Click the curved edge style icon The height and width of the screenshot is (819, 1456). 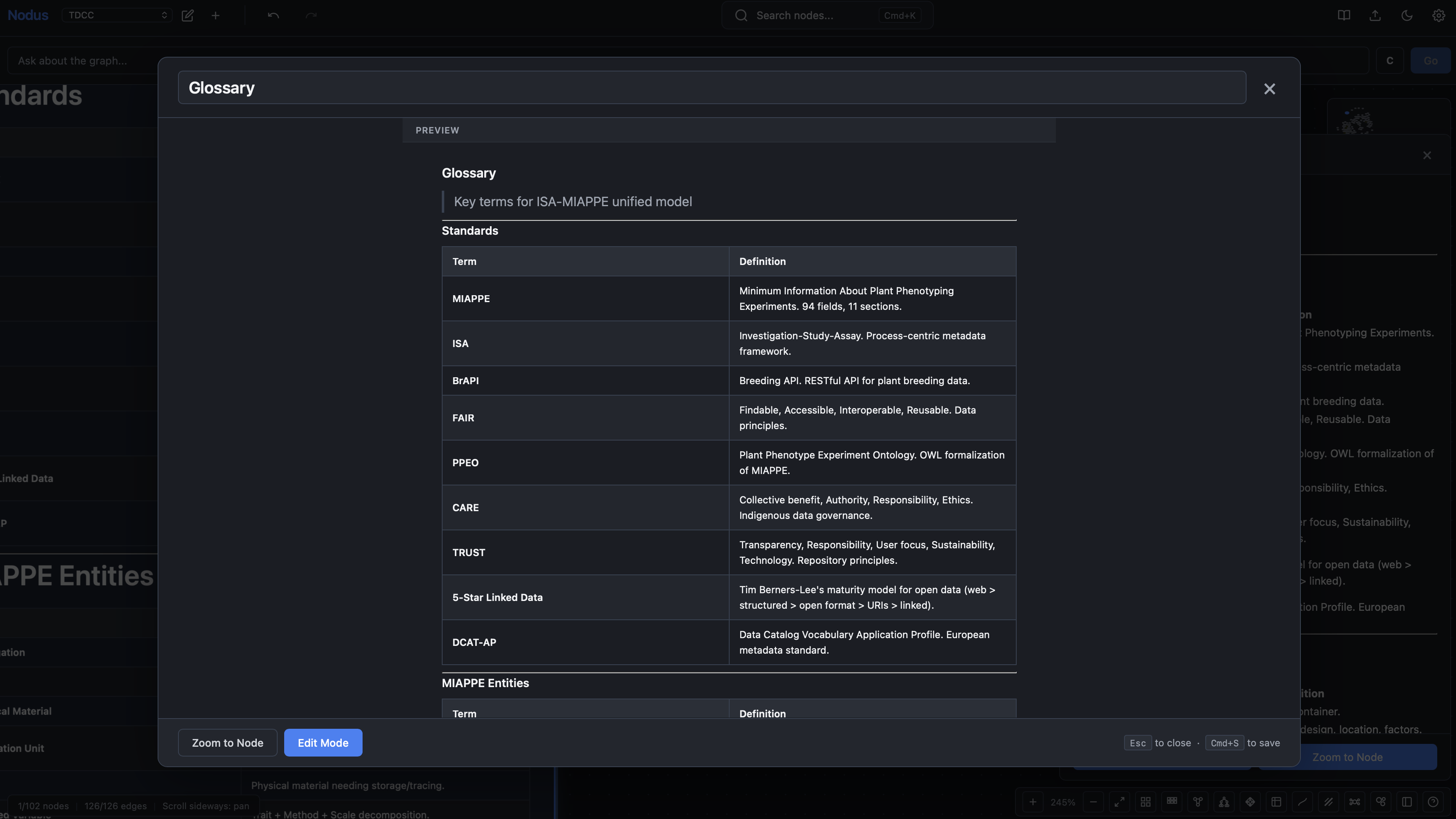1302,802
